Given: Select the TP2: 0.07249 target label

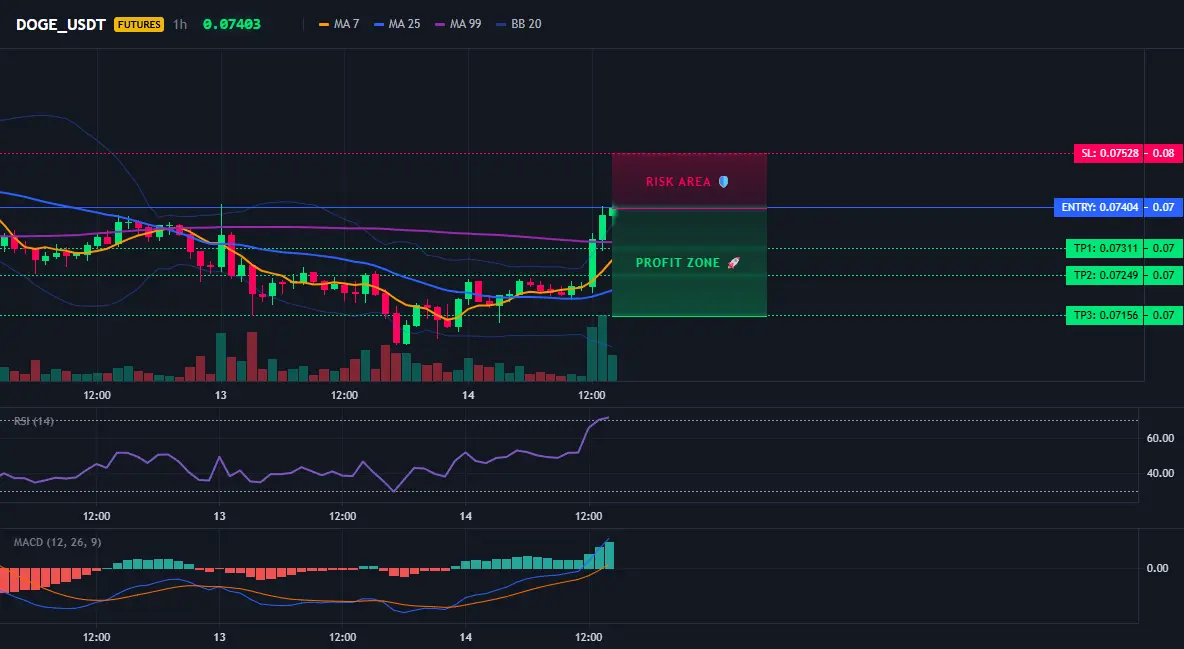Looking at the screenshot, I should [x=1105, y=275].
